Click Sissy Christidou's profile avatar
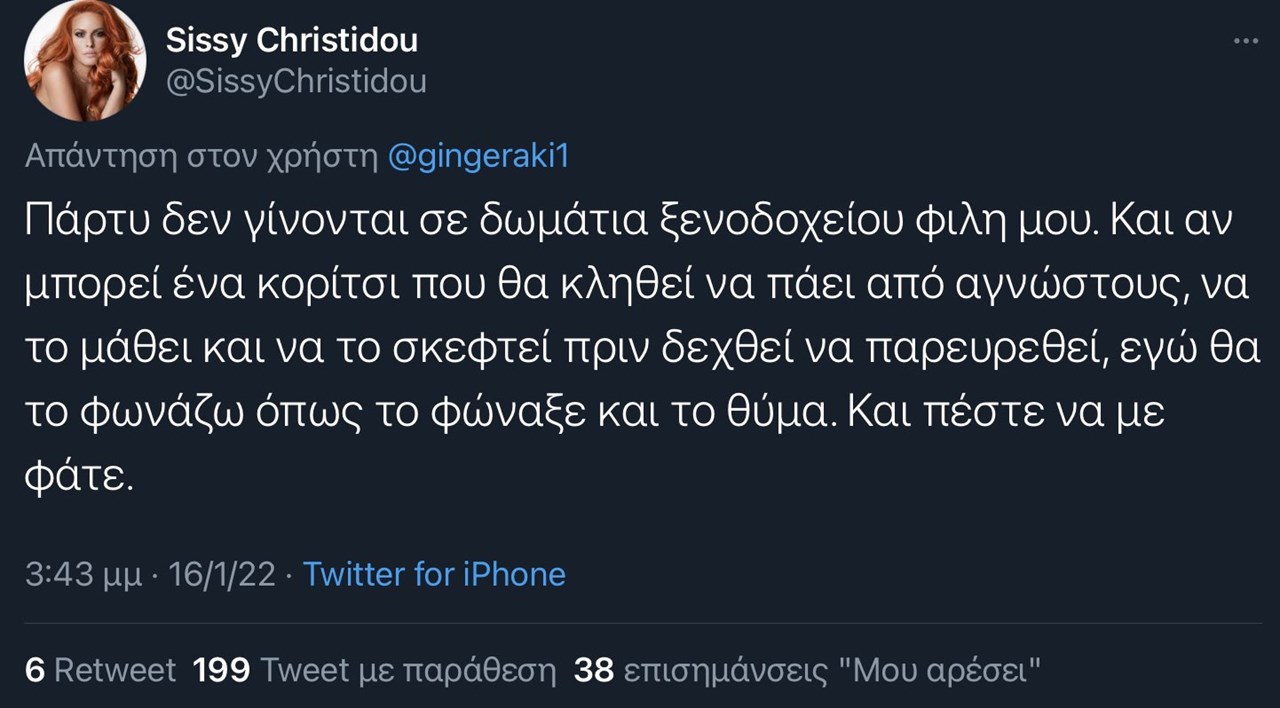The image size is (1280, 708). (85, 61)
